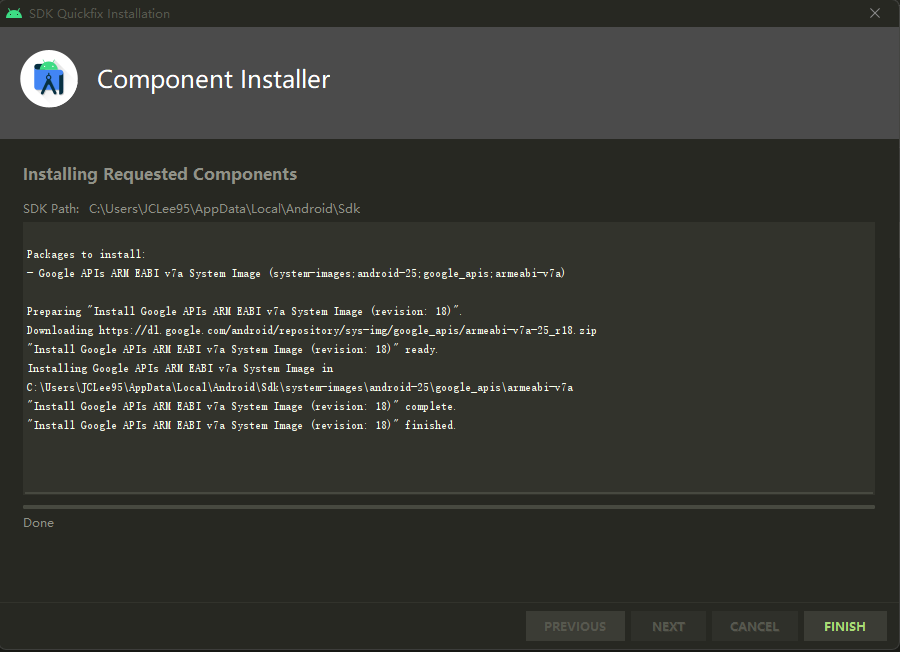Image resolution: width=900 pixels, height=652 pixels.
Task: Click the log line ending with "complete."
Action: click(x=241, y=406)
